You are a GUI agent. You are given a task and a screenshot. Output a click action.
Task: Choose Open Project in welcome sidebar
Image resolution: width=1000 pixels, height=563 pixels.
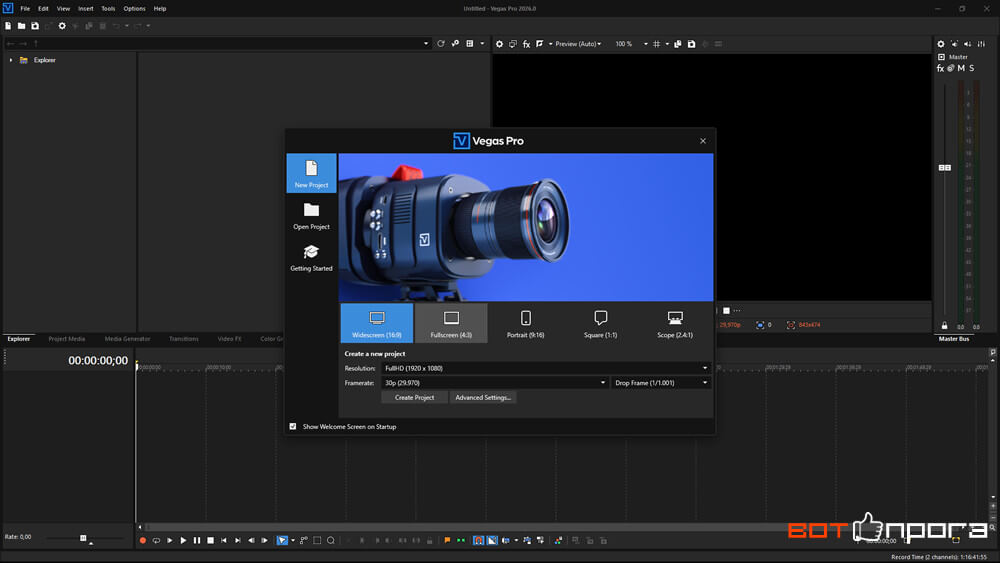pos(311,216)
